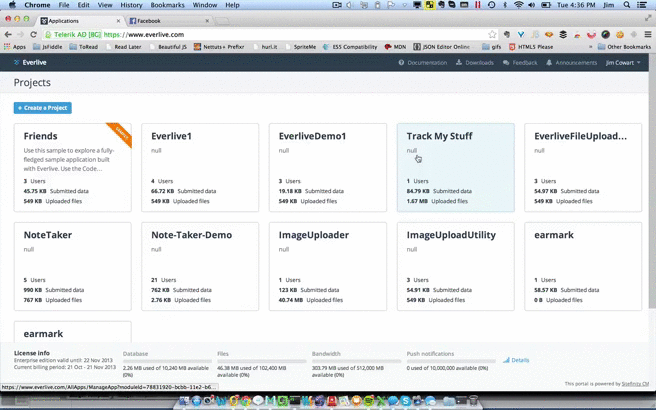Open the EverliveDemo1 project
The height and width of the screenshot is (410, 656).
[x=328, y=167]
